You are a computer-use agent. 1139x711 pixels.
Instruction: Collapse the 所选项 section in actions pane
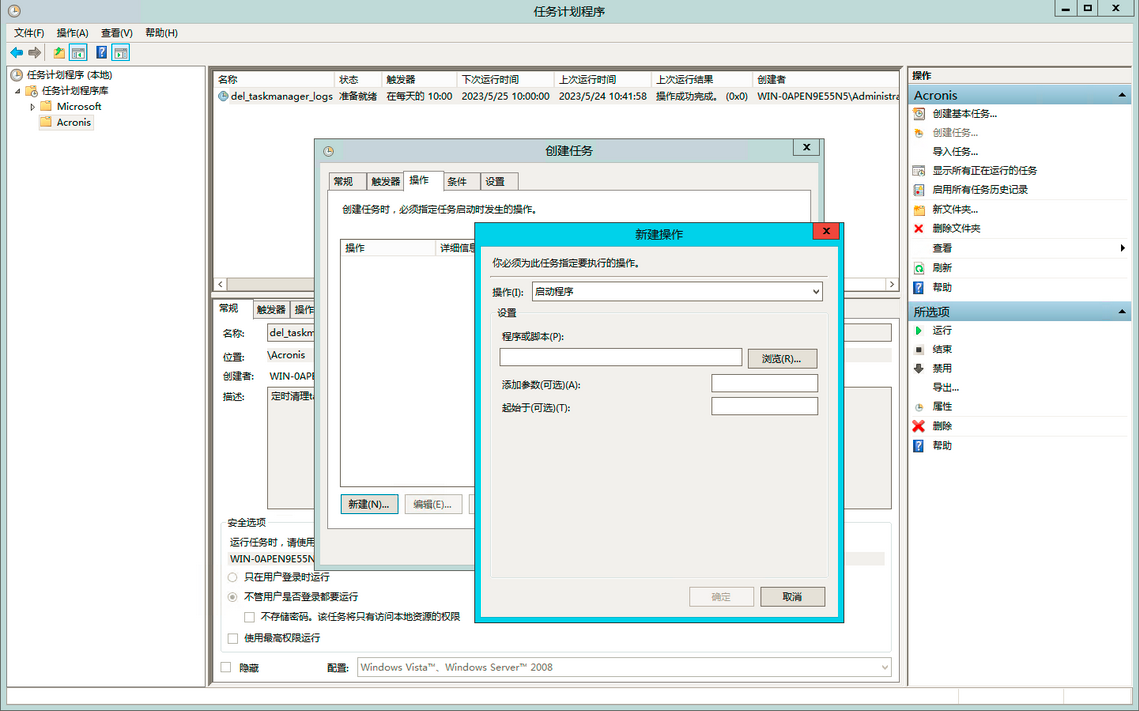pos(1122,312)
